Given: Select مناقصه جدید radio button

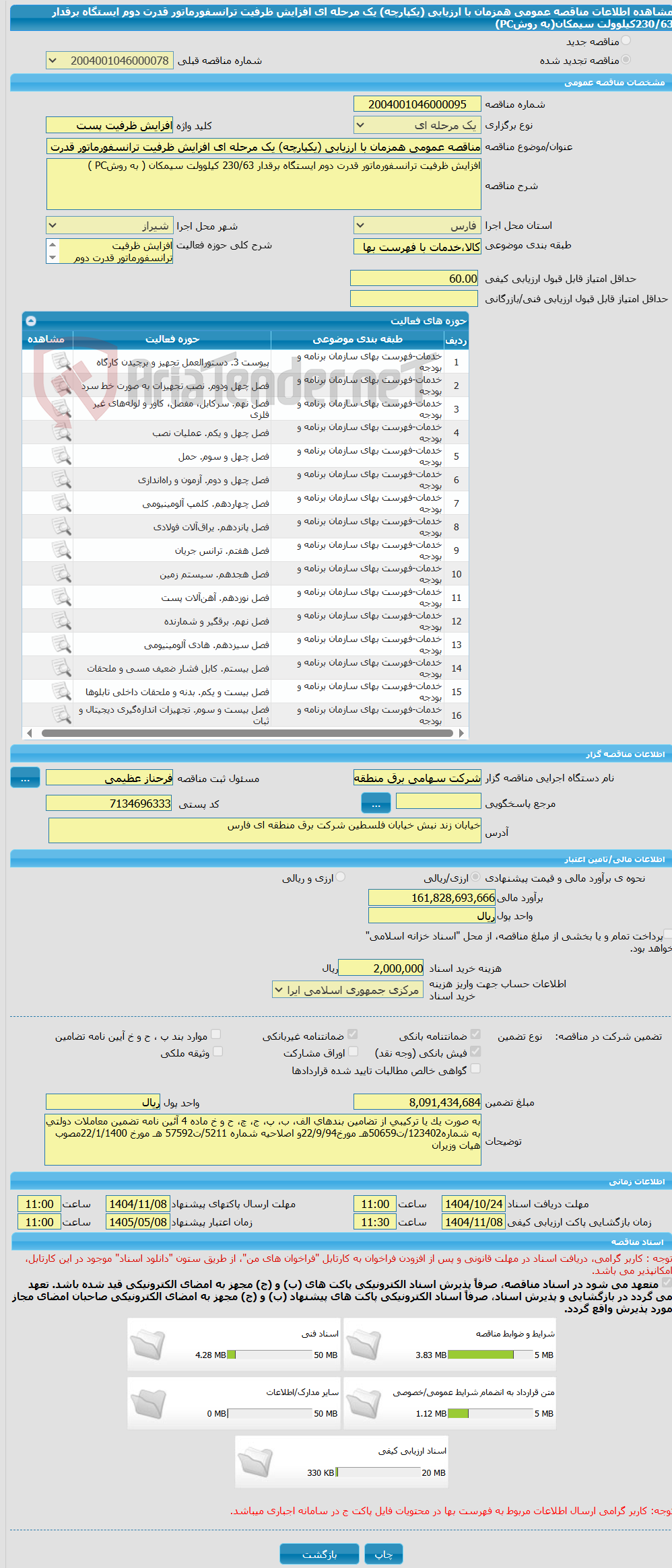Looking at the screenshot, I should click(x=626, y=40).
